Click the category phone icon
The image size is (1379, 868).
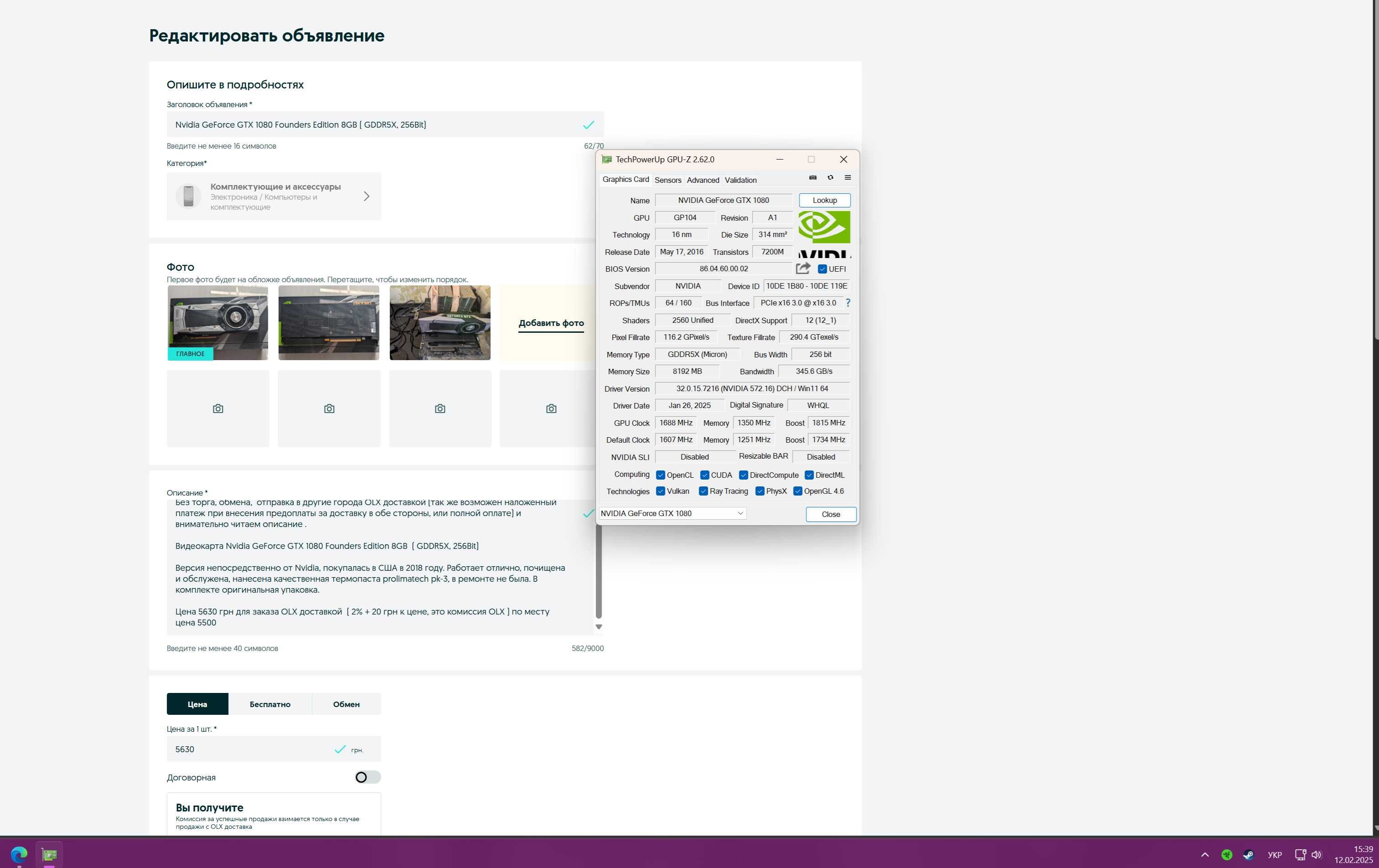click(x=188, y=196)
